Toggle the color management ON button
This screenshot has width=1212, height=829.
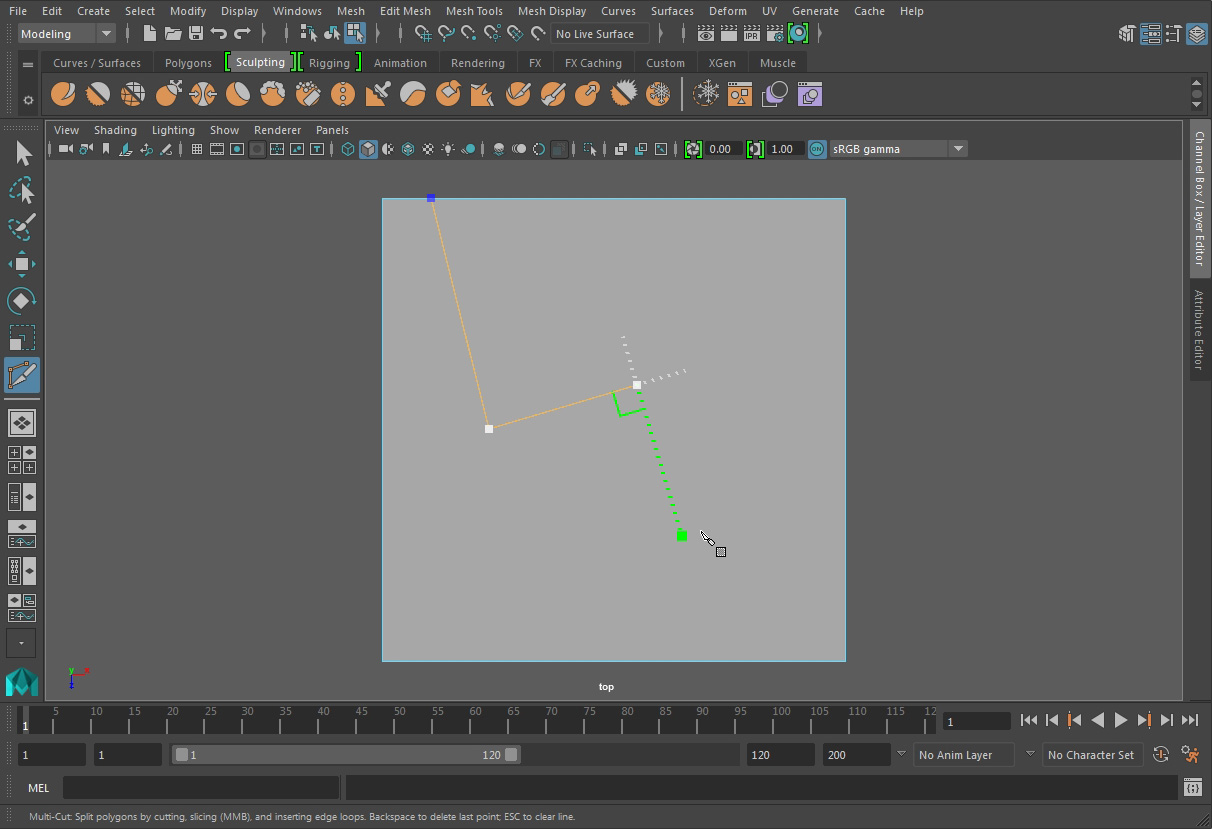point(817,149)
